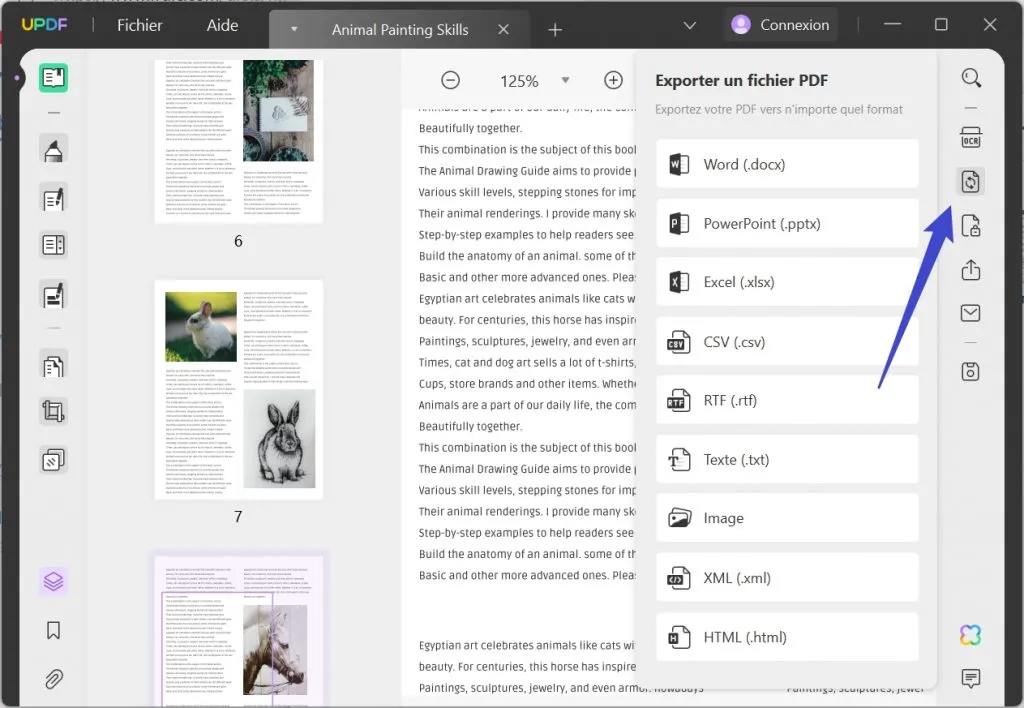Export the PDF as Word (.docx)
This screenshot has width=1024, height=708.
787,165
